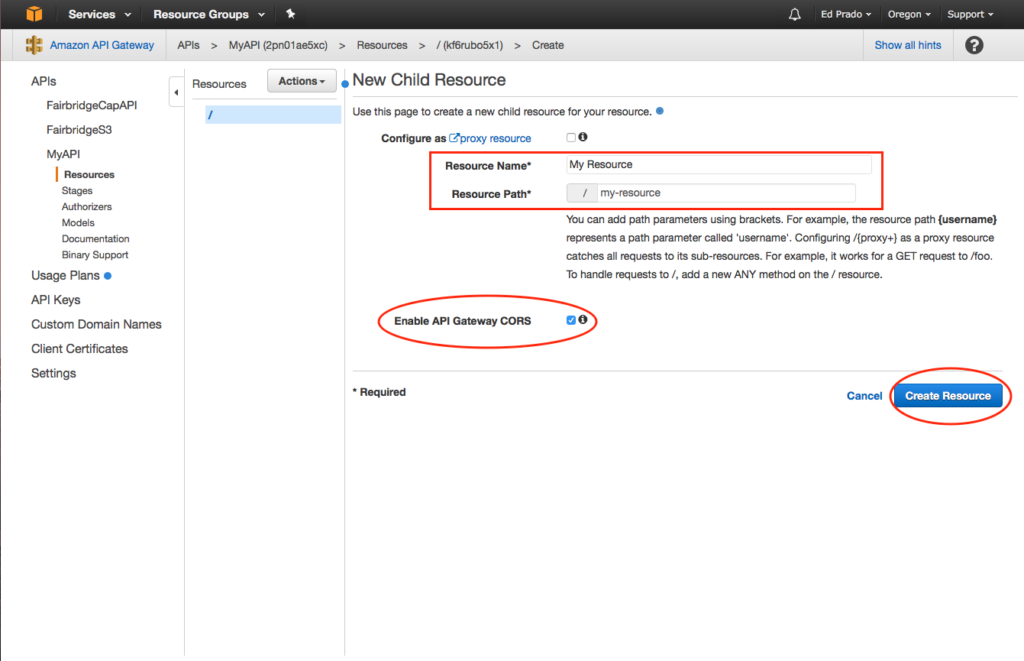
Task: Go to API Keys in sidebar
Action: click(x=56, y=300)
